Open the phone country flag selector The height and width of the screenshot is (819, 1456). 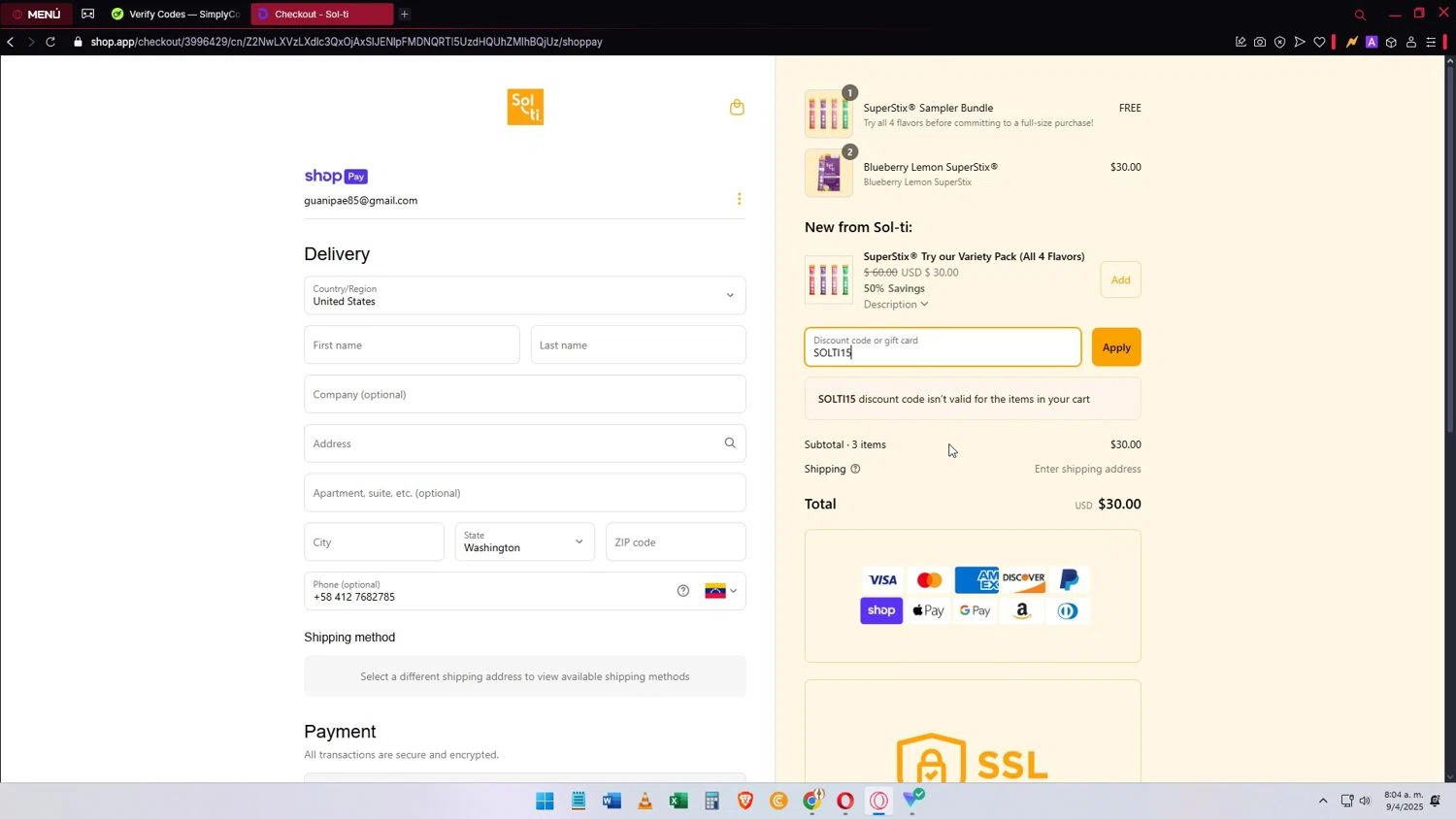point(720,591)
